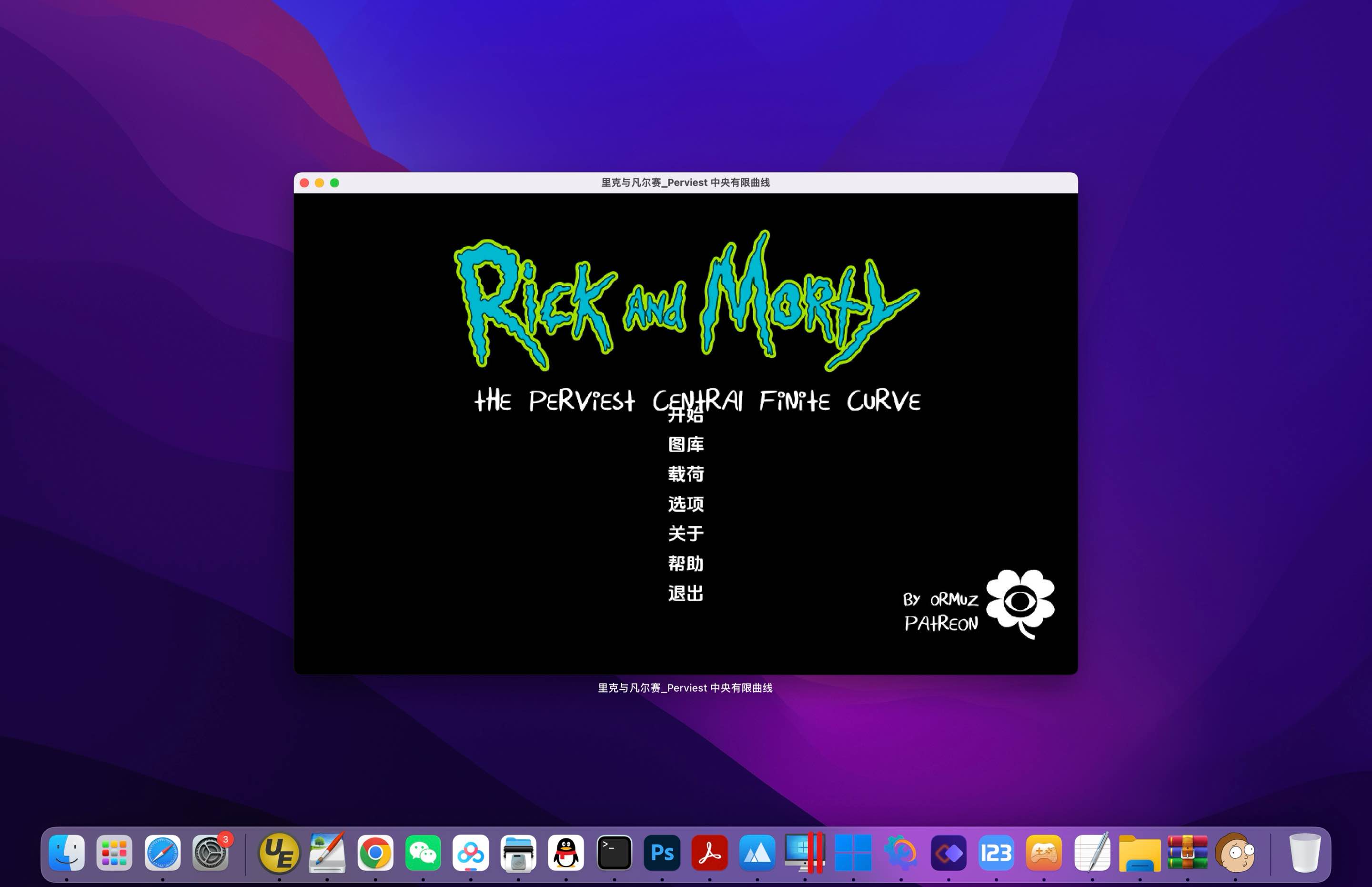Open QQ penguin icon in dock
The height and width of the screenshot is (887, 1372).
(566, 852)
